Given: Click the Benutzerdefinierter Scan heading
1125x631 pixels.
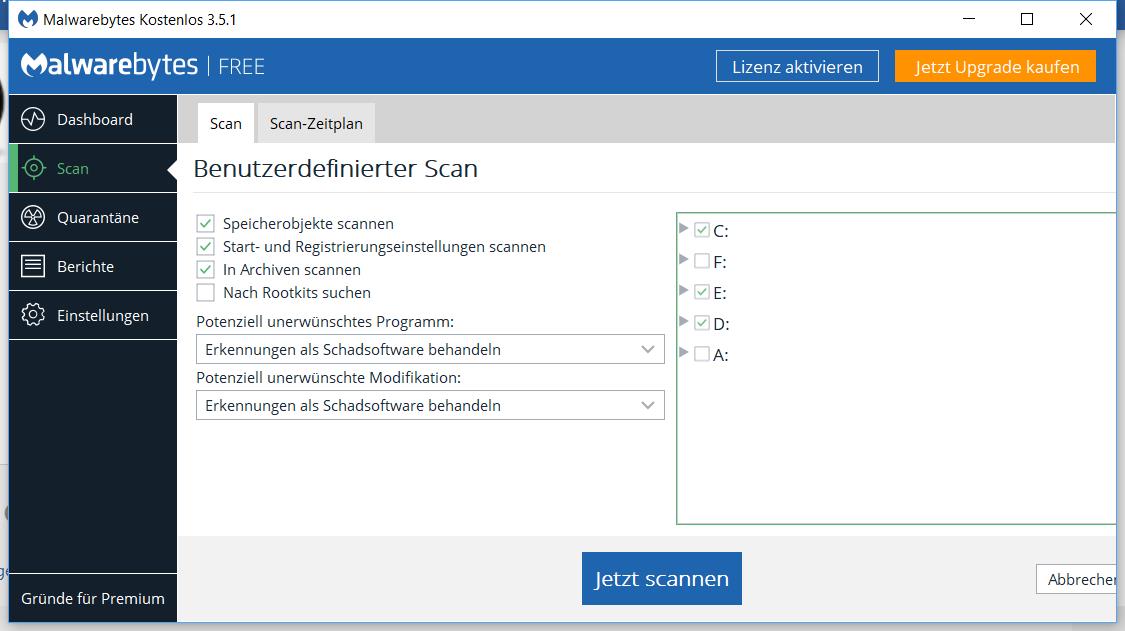Looking at the screenshot, I should 336,168.
